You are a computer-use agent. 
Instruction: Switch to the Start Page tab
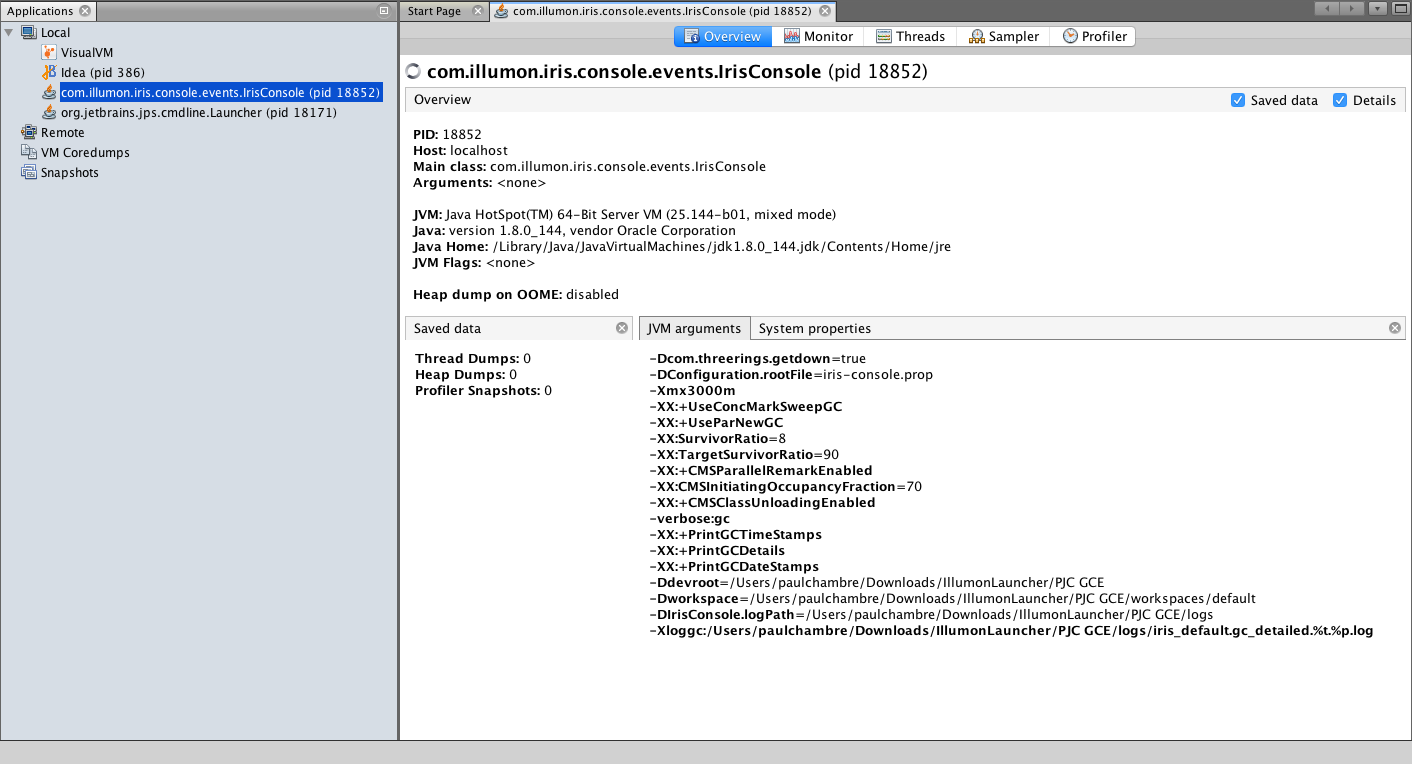(434, 11)
